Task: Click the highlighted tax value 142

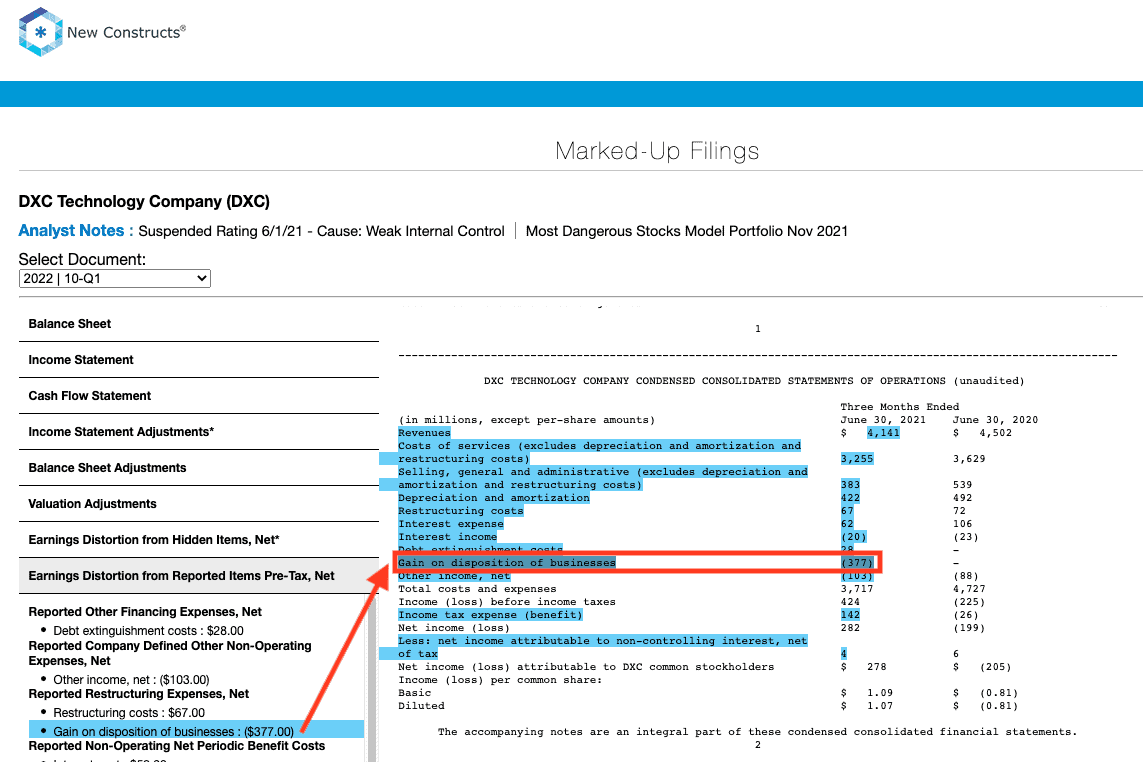Action: point(850,615)
